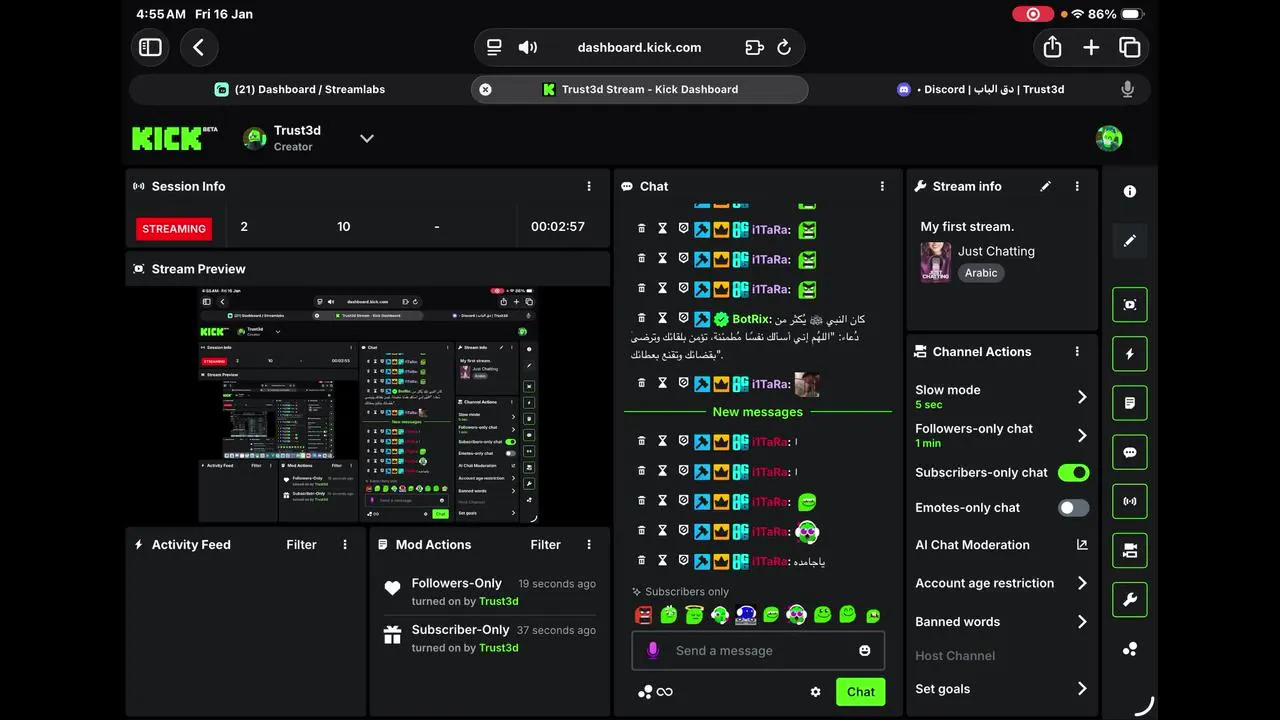Click Trust3d link in Subscriber-Only mod action

tap(498, 648)
